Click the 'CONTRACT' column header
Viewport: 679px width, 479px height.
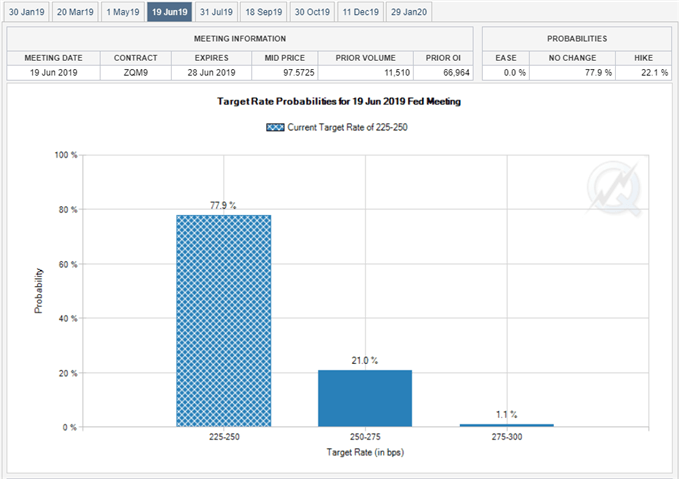[x=136, y=58]
